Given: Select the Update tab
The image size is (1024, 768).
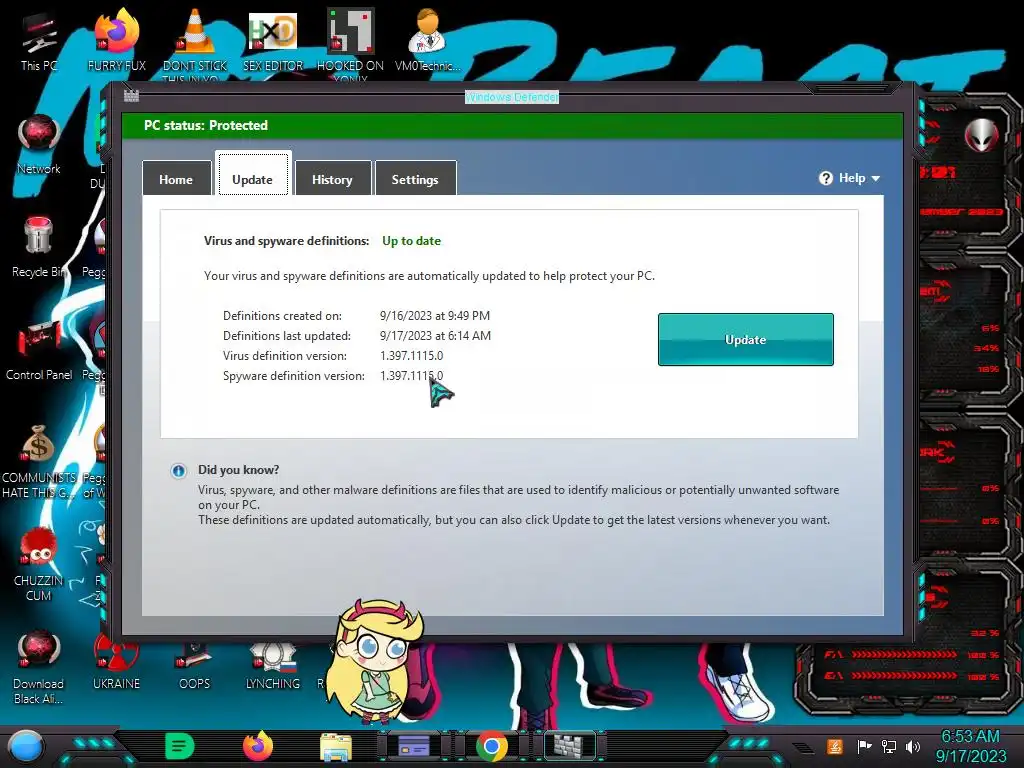Looking at the screenshot, I should (x=253, y=174).
